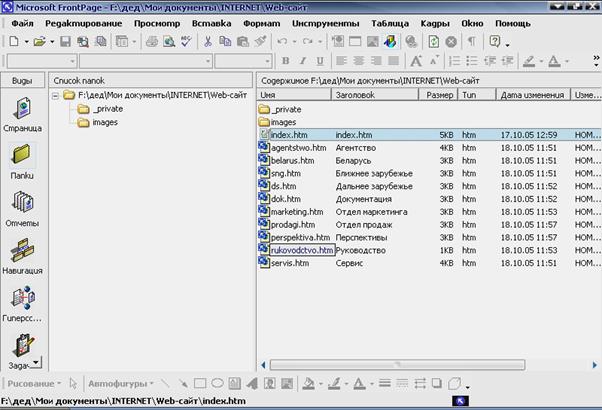This screenshot has height=410, width=602.
Task: Expand the Open button dropdown arrow
Action: click(52, 41)
